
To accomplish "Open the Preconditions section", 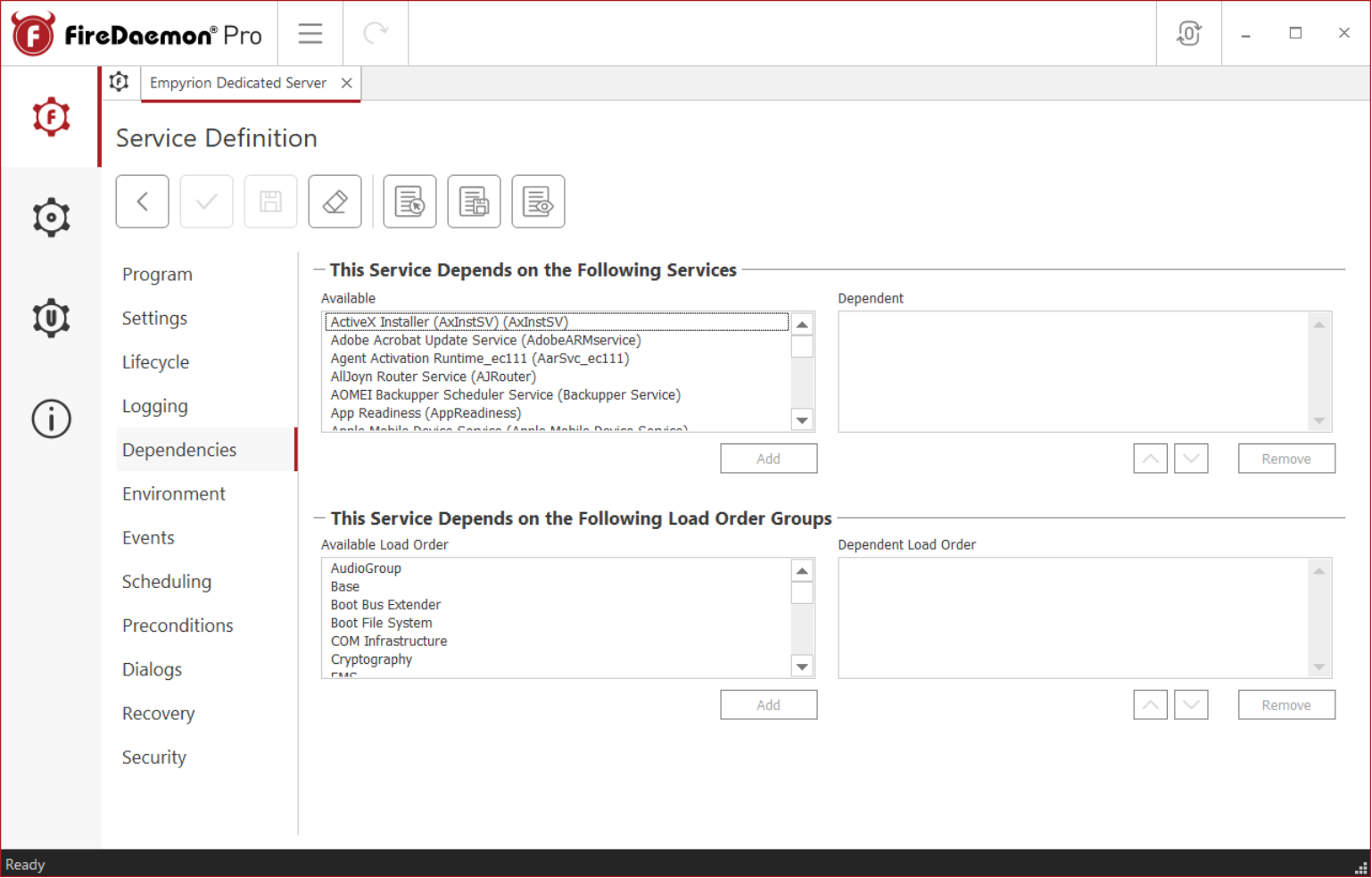I will [x=178, y=625].
